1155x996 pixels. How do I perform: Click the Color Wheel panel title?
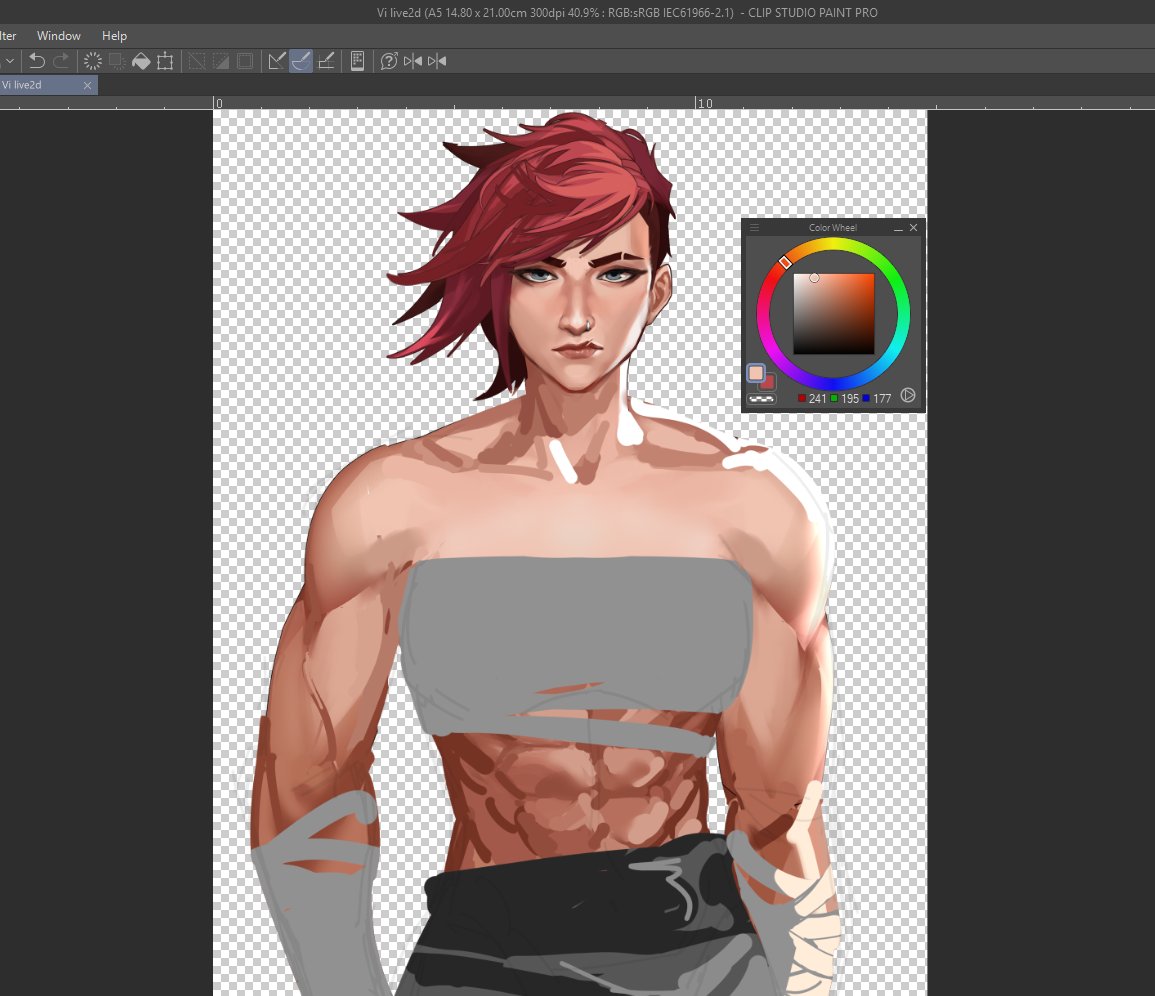coord(832,228)
